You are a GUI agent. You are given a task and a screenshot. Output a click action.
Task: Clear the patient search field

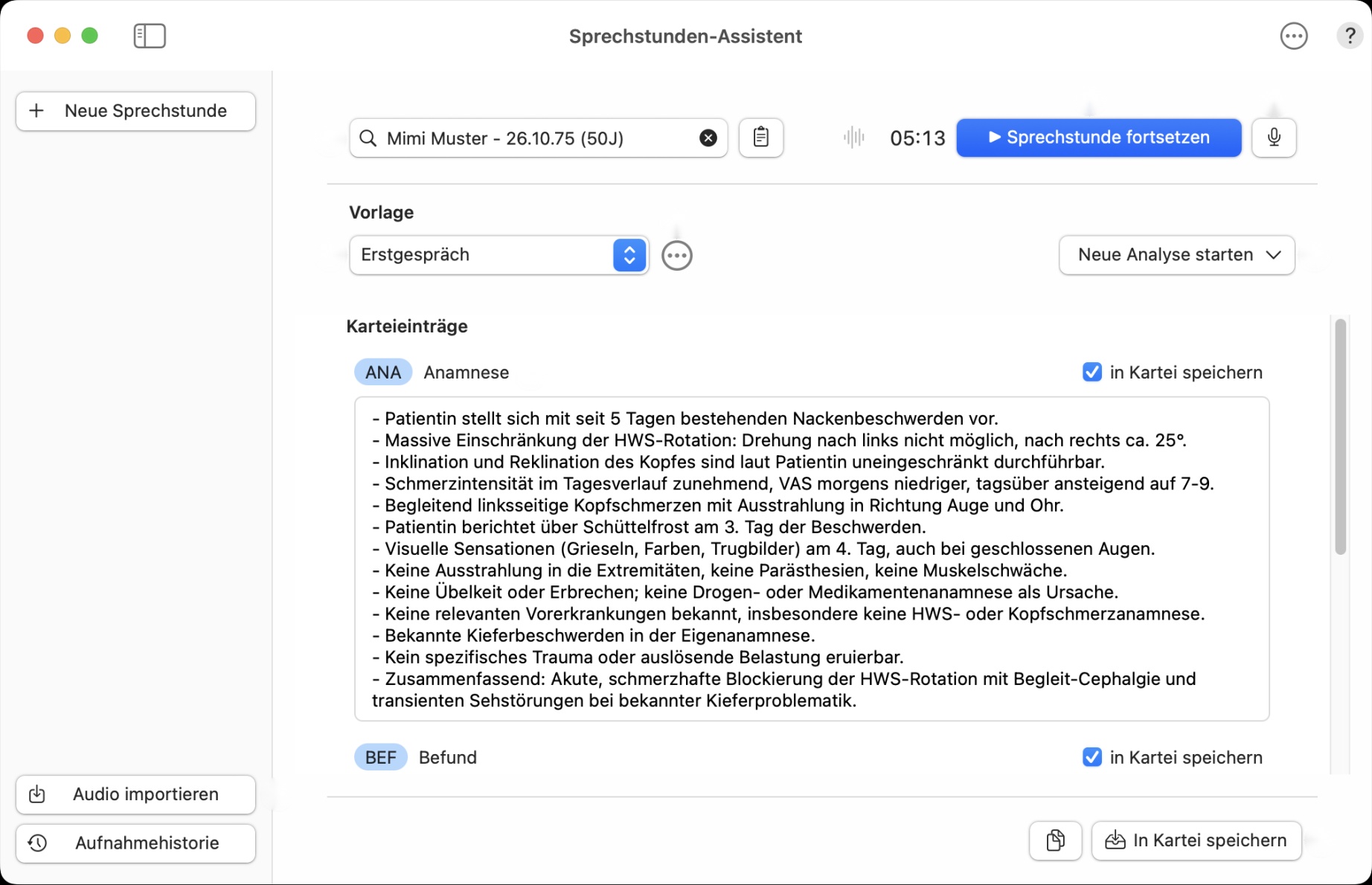coord(708,138)
